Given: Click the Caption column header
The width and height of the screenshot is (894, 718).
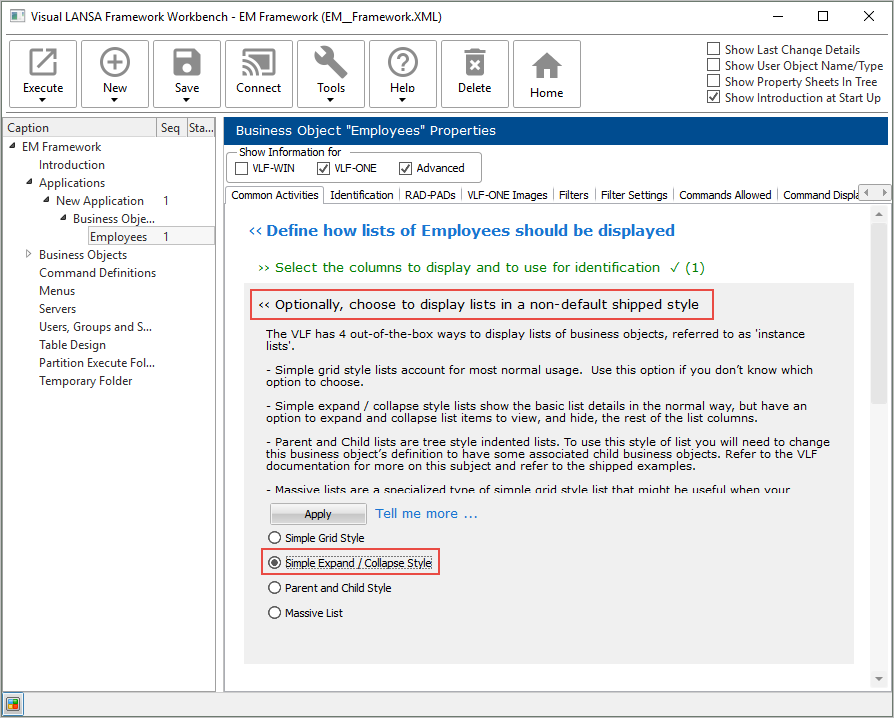Looking at the screenshot, I should (x=80, y=128).
